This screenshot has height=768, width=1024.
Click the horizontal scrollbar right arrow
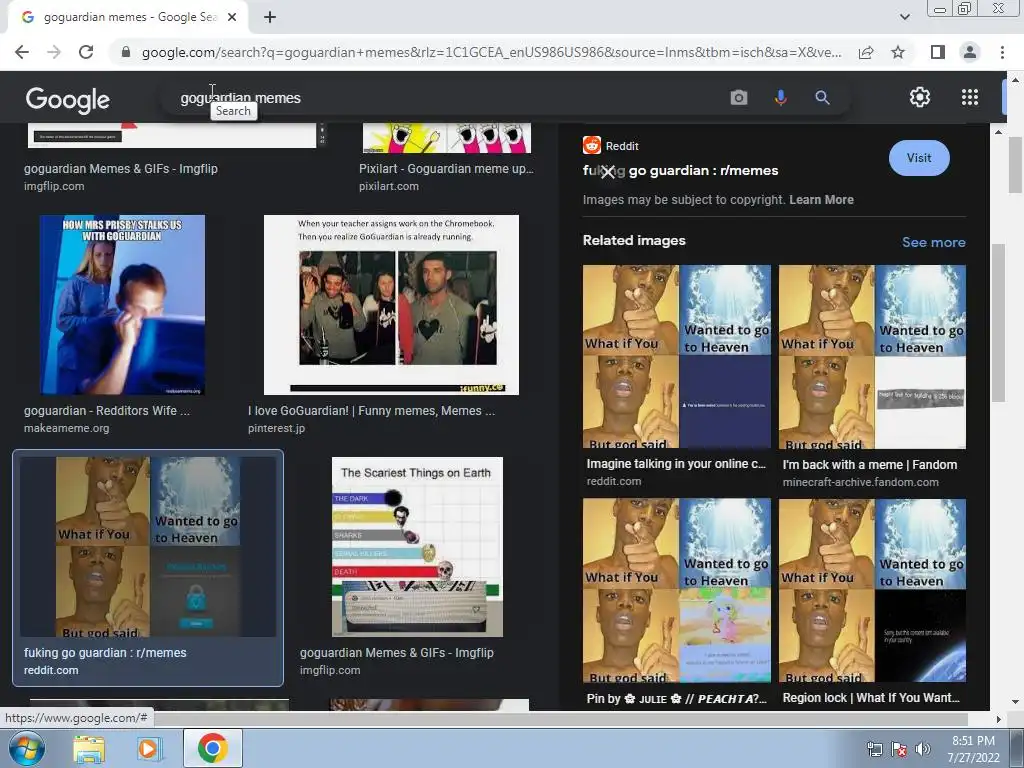(999, 719)
